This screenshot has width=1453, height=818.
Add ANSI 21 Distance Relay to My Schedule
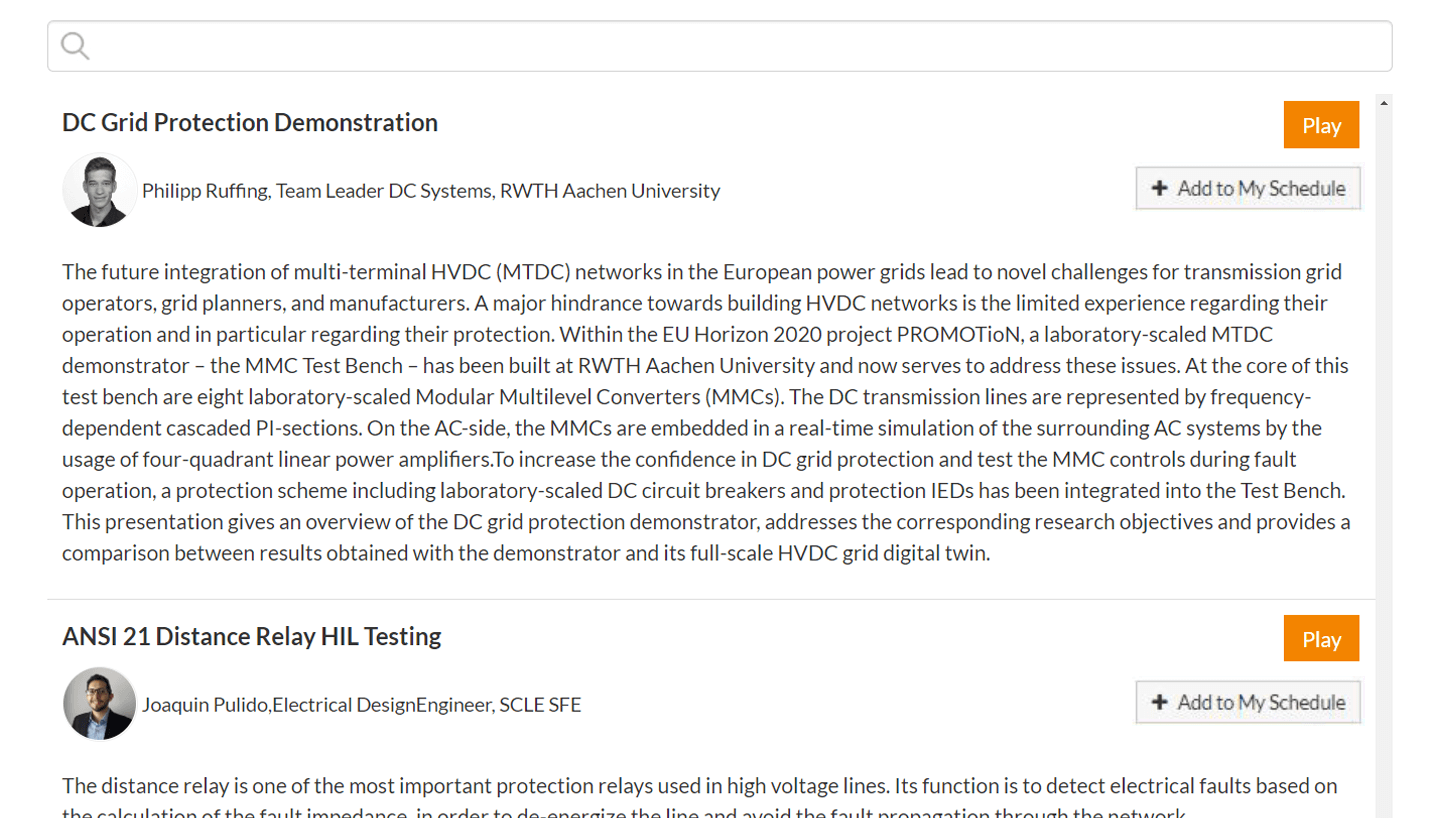coord(1248,702)
